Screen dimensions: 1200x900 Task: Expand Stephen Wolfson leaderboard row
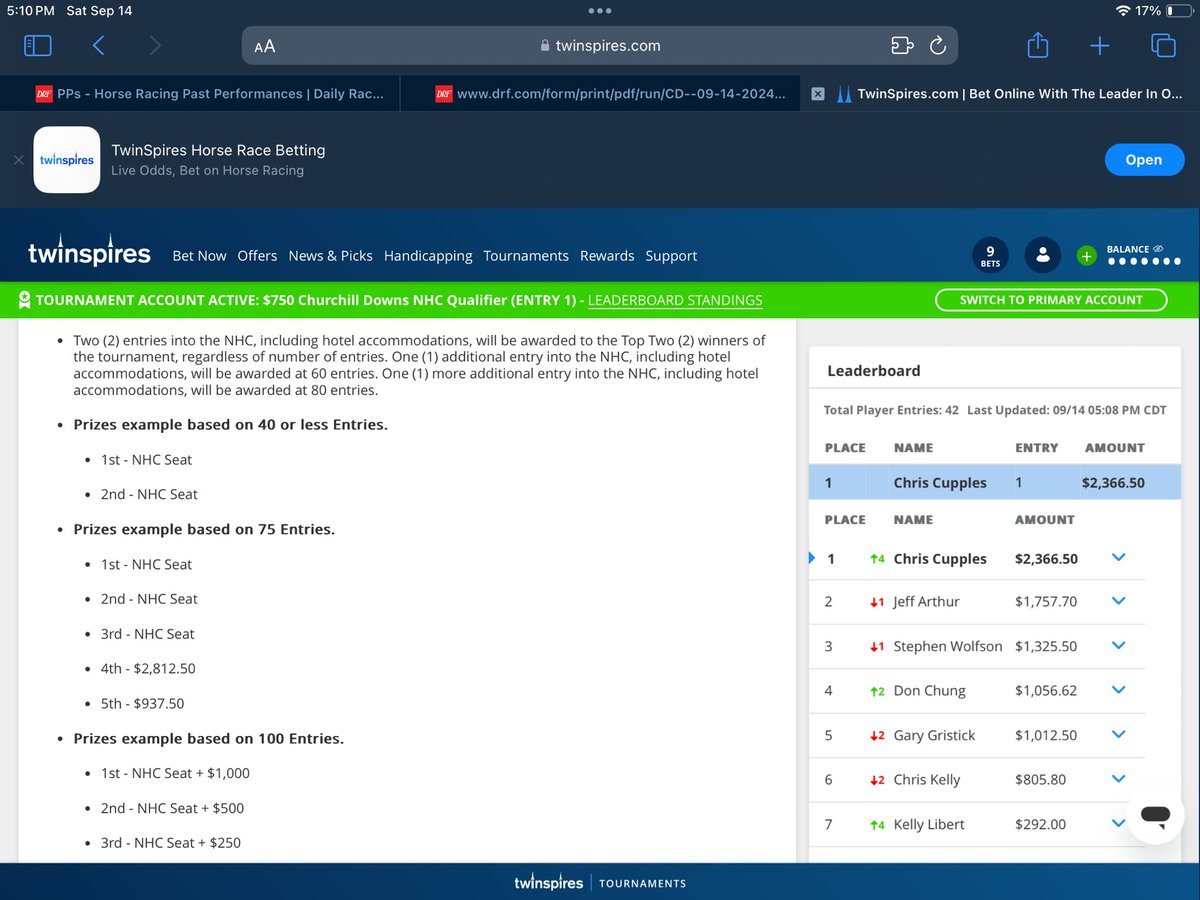coord(1119,646)
